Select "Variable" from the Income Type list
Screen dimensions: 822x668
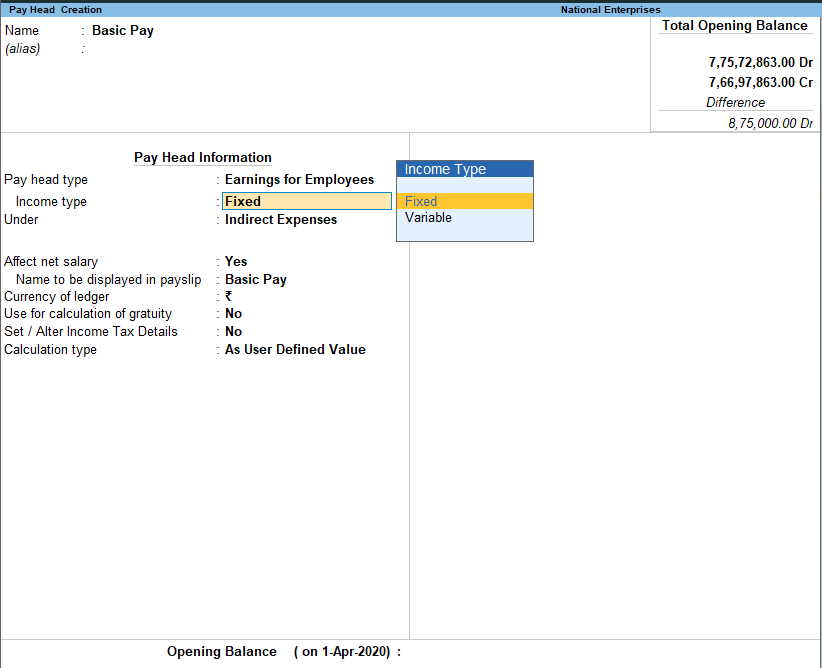coord(428,217)
